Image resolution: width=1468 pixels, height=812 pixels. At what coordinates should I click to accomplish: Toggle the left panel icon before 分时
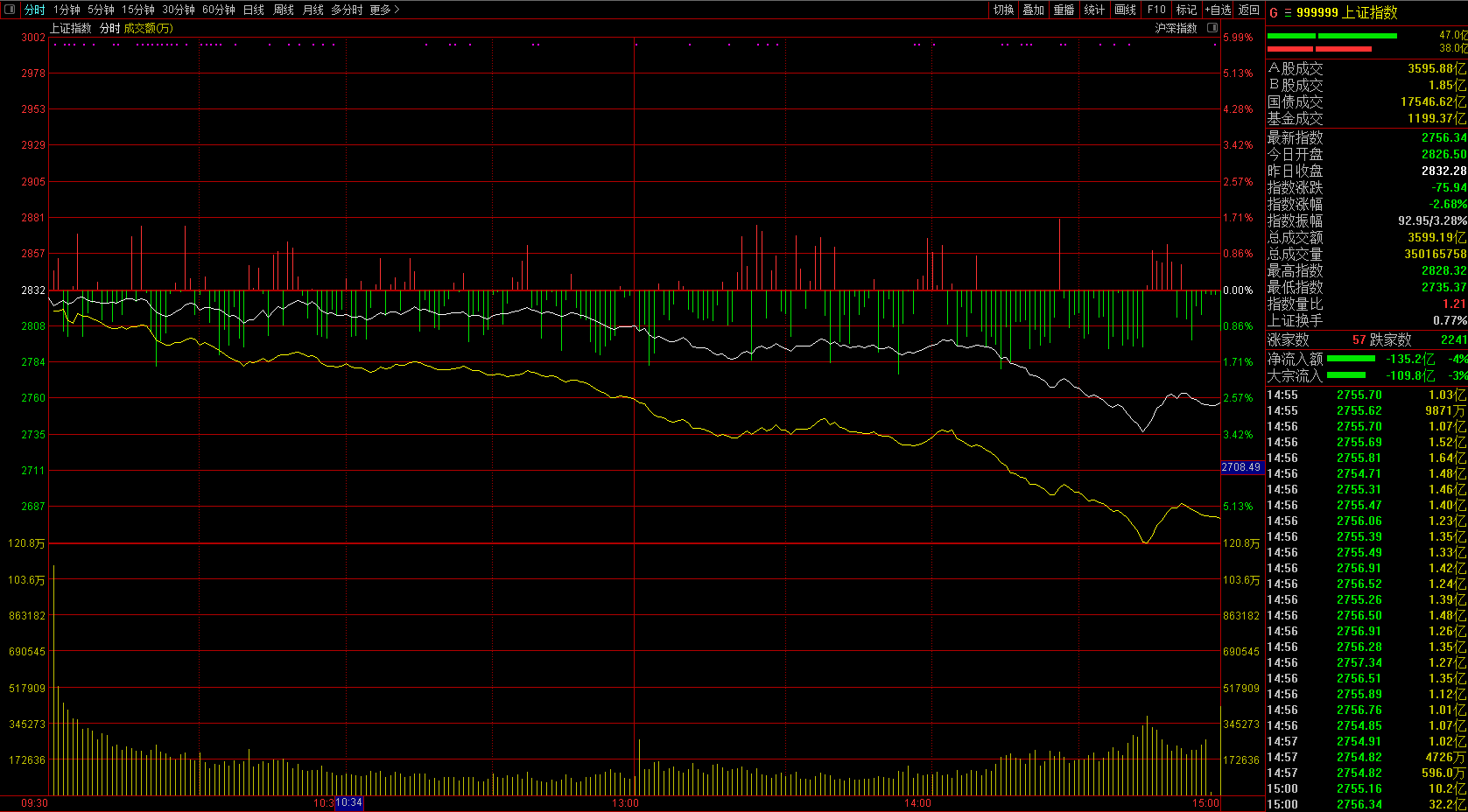tap(10, 10)
